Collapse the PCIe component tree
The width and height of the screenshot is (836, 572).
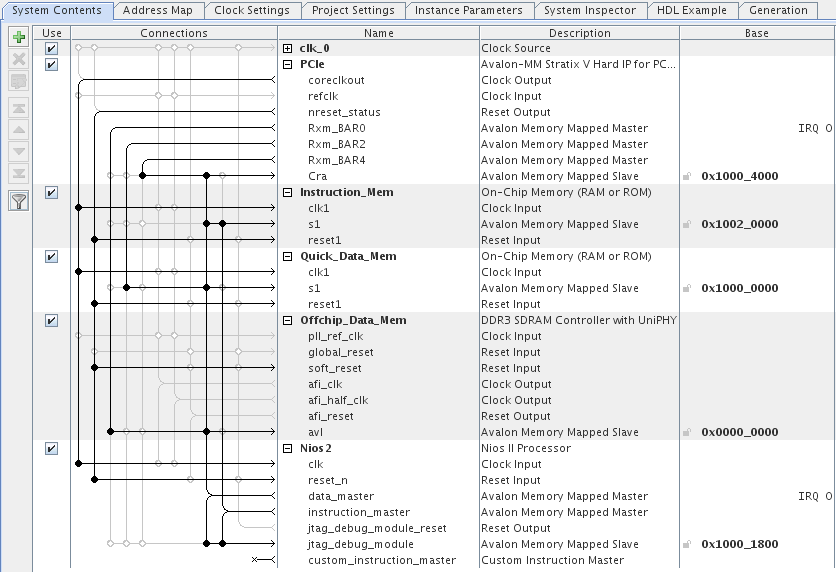pos(288,65)
